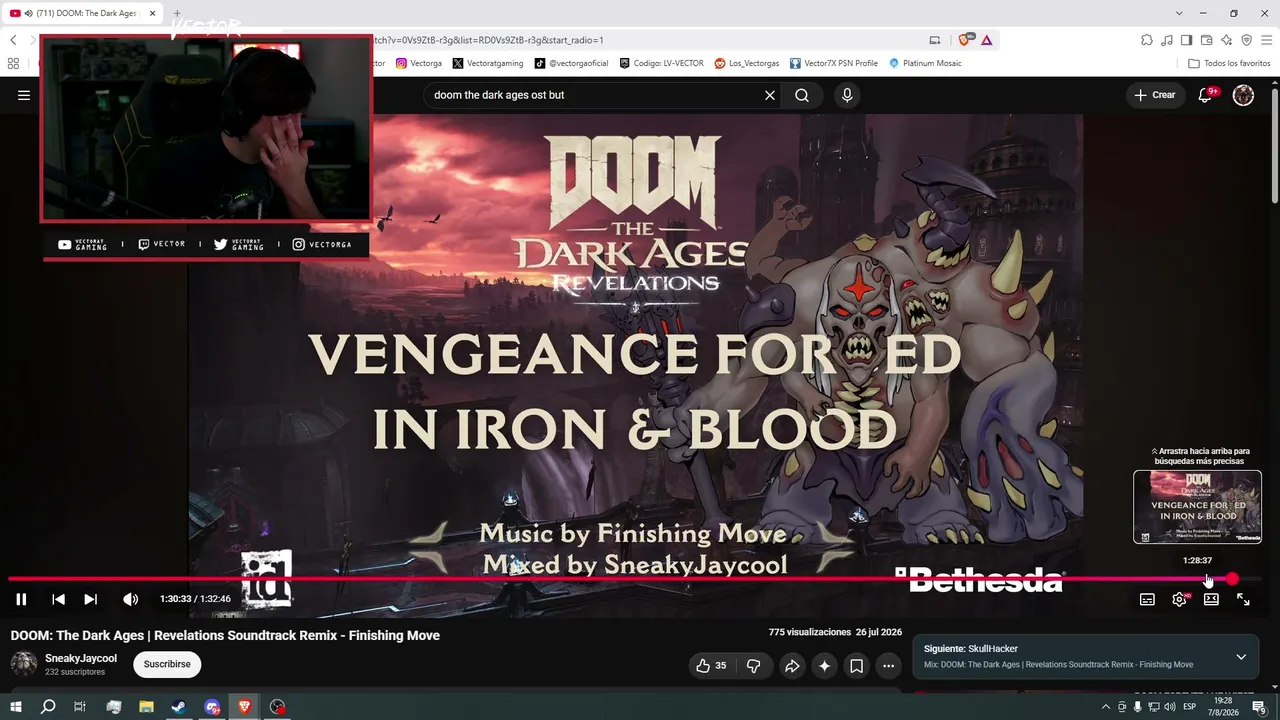Toggle the browser sidebar panel
The image size is (1280, 720).
(x=1186, y=40)
